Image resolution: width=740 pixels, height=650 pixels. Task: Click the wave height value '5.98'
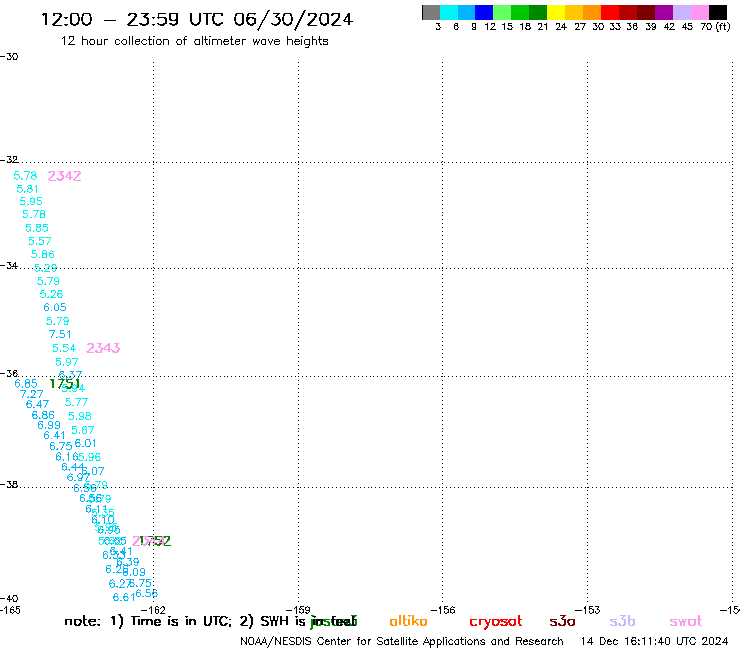click(80, 416)
